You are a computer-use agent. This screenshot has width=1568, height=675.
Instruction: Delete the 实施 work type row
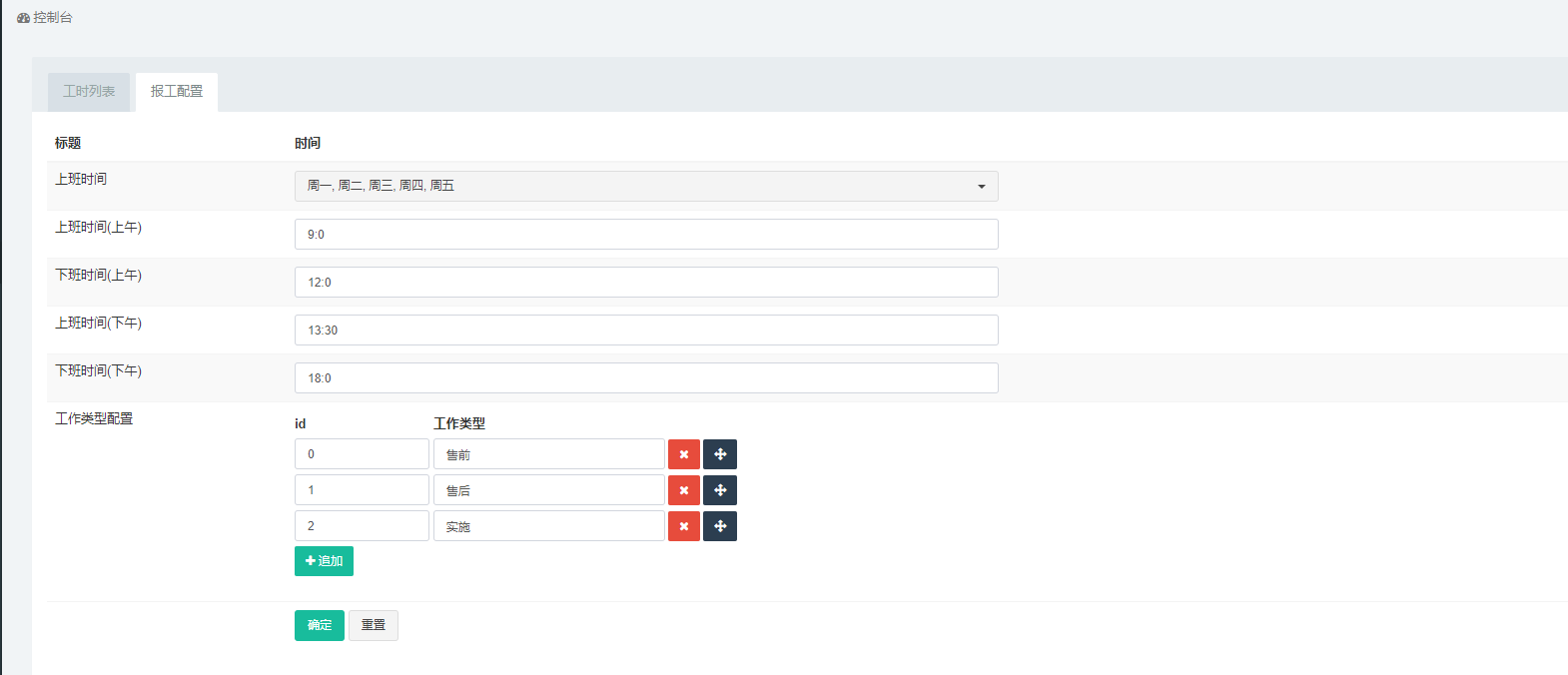point(684,526)
